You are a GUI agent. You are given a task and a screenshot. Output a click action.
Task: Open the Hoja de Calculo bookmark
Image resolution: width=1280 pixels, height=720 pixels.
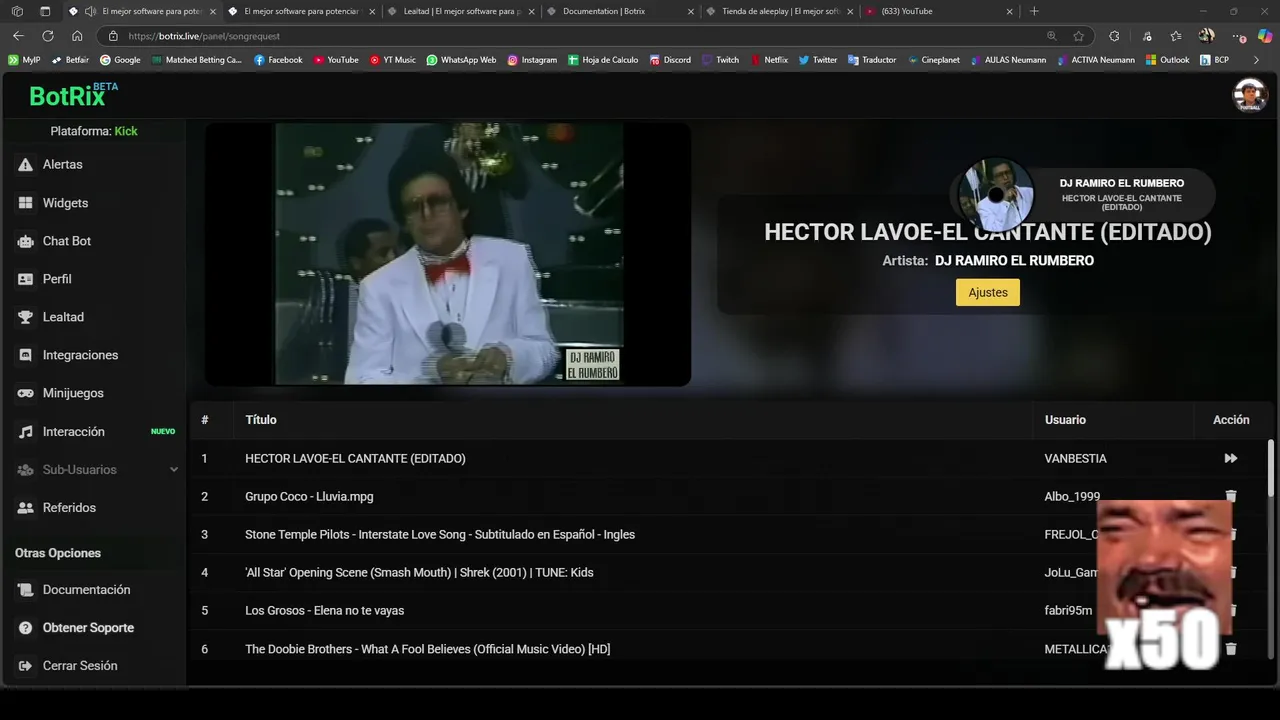coord(603,60)
